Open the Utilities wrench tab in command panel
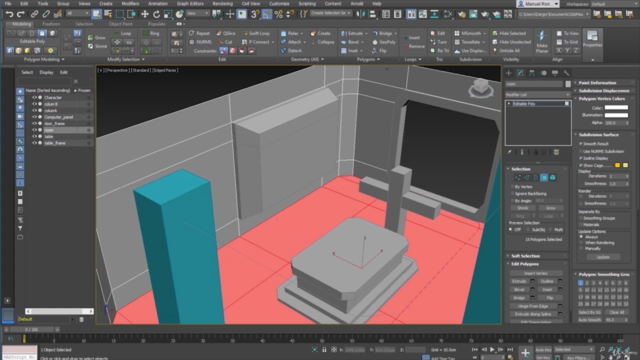The height and width of the screenshot is (360, 640). click(567, 73)
